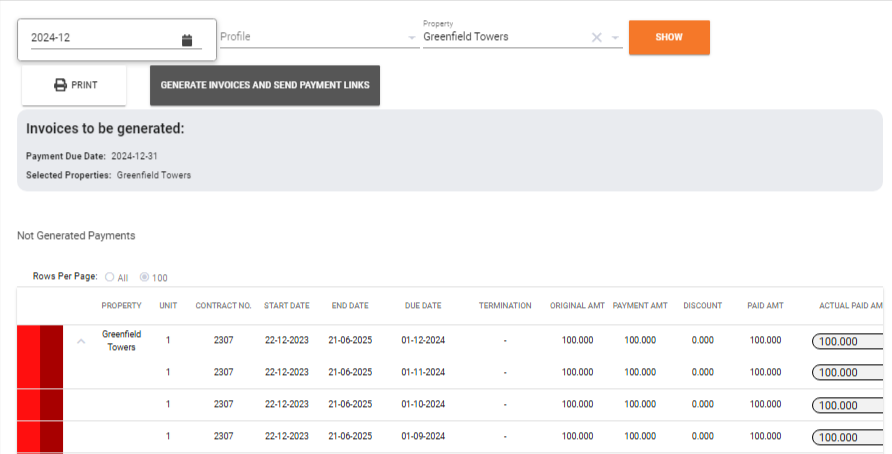Click Selected Properties value Greenfield Towers
This screenshot has height=454, width=892.
tap(154, 175)
